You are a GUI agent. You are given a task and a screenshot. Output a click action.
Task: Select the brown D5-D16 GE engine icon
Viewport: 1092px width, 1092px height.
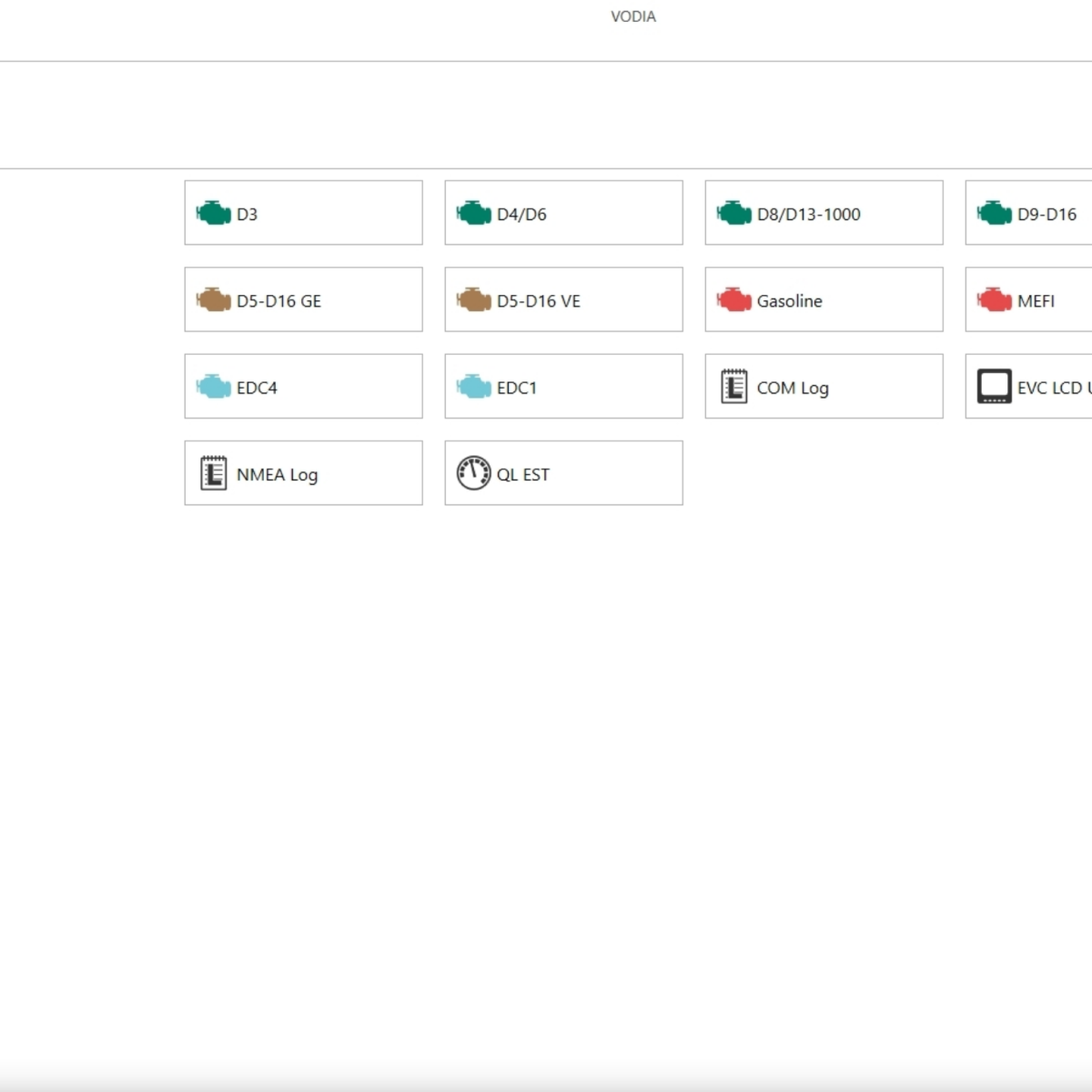[x=214, y=300]
